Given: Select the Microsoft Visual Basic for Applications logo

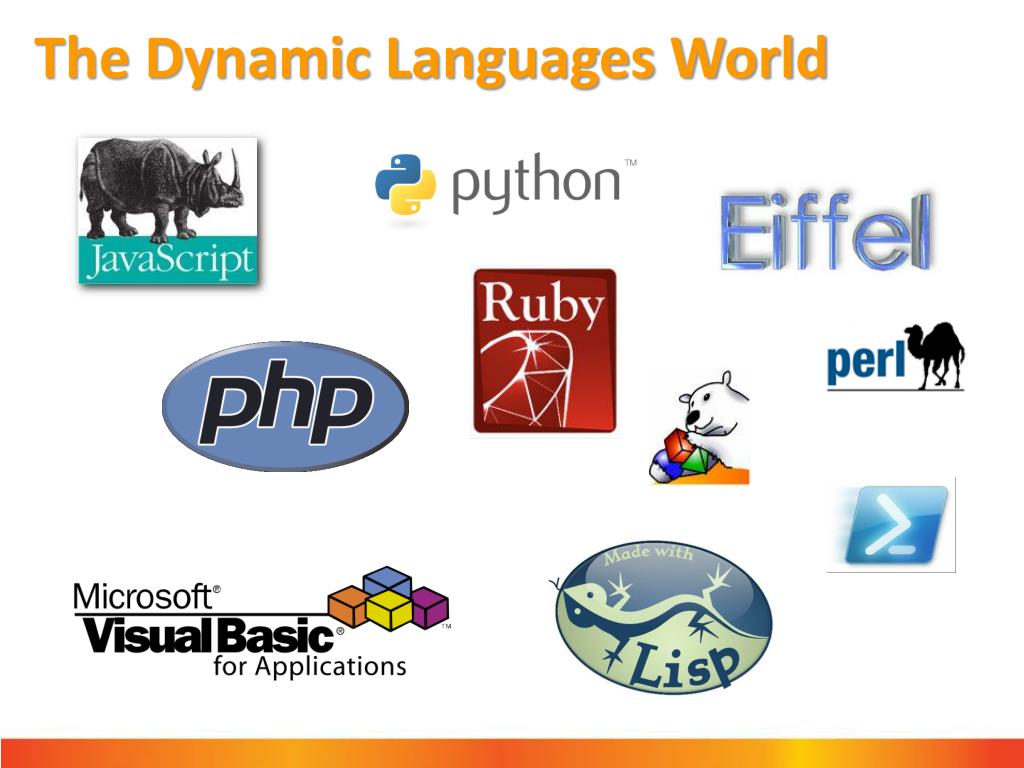Looking at the screenshot, I should pos(261,622).
